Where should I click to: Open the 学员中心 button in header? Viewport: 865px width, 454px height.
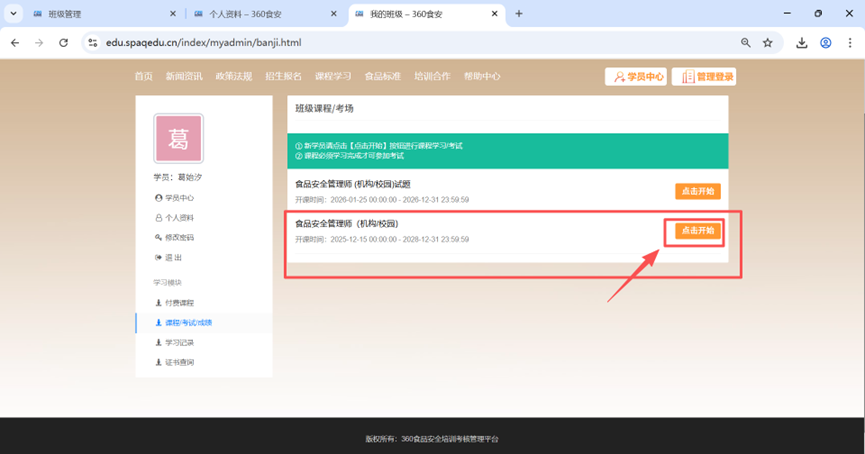point(636,76)
